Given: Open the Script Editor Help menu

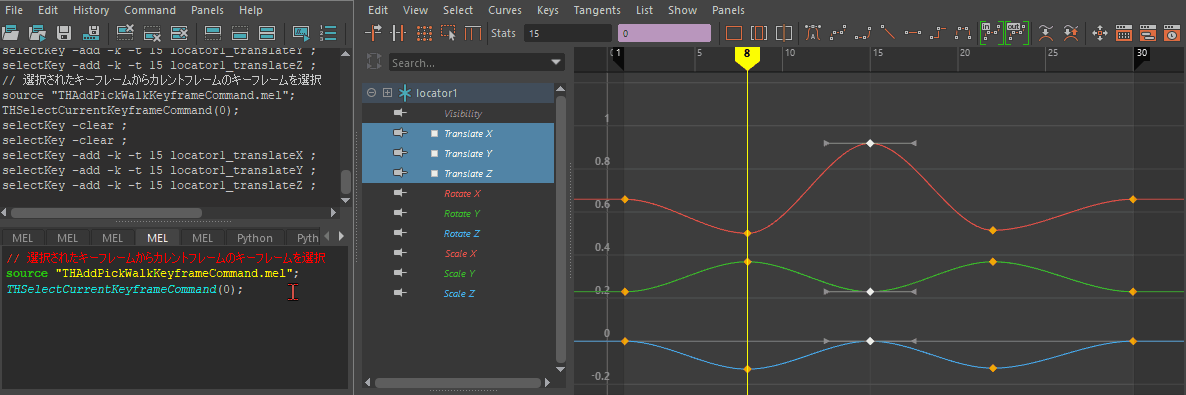Looking at the screenshot, I should click(250, 10).
